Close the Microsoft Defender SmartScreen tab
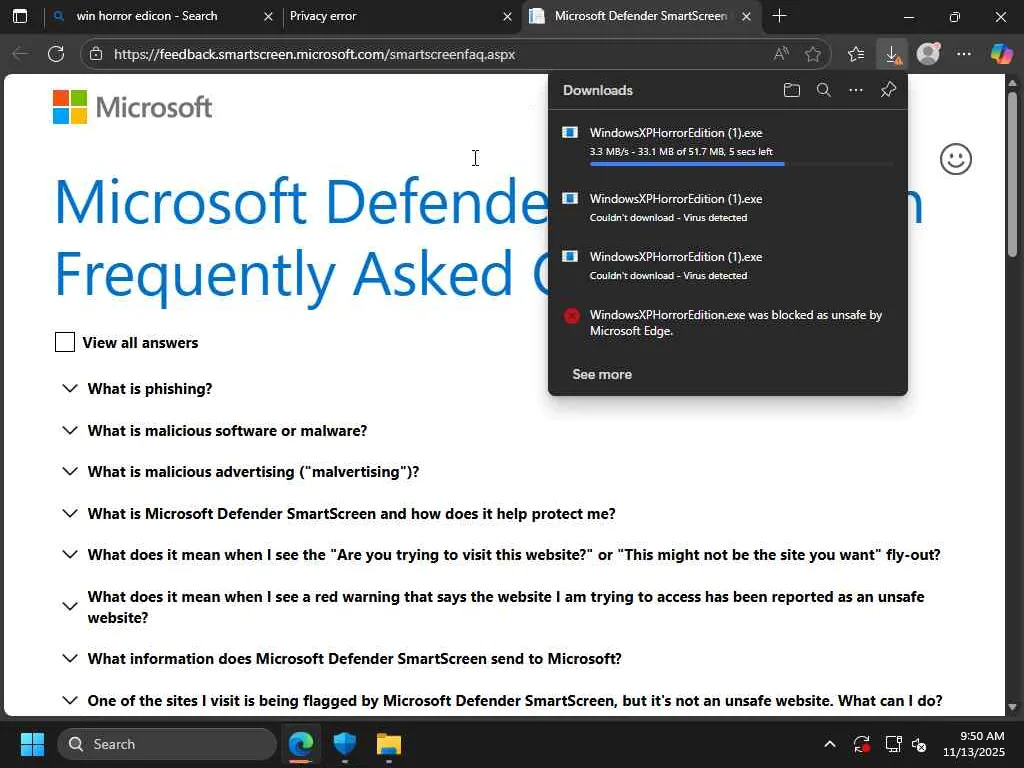The height and width of the screenshot is (768, 1024). click(x=746, y=16)
